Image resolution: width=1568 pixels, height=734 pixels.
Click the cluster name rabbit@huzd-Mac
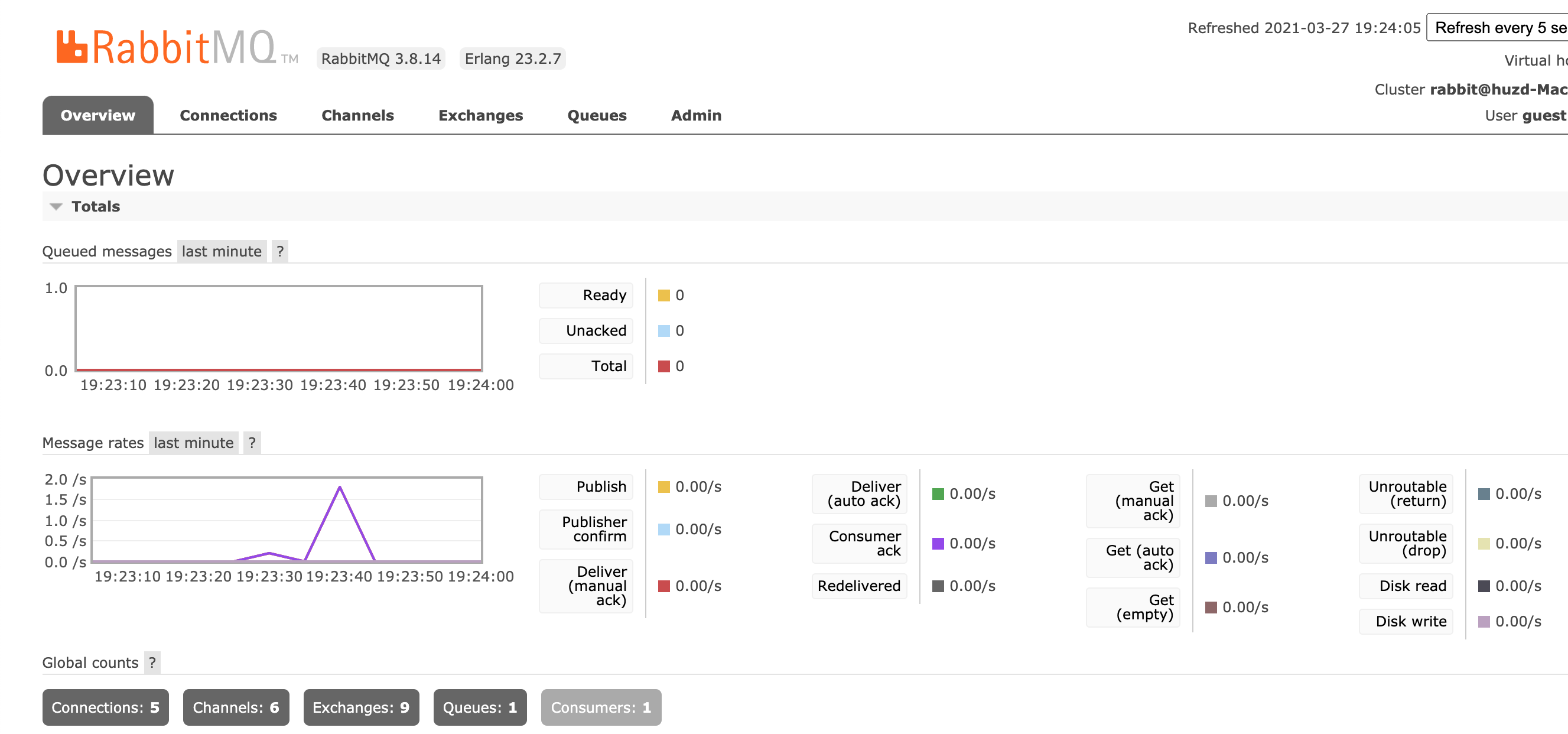[1499, 90]
